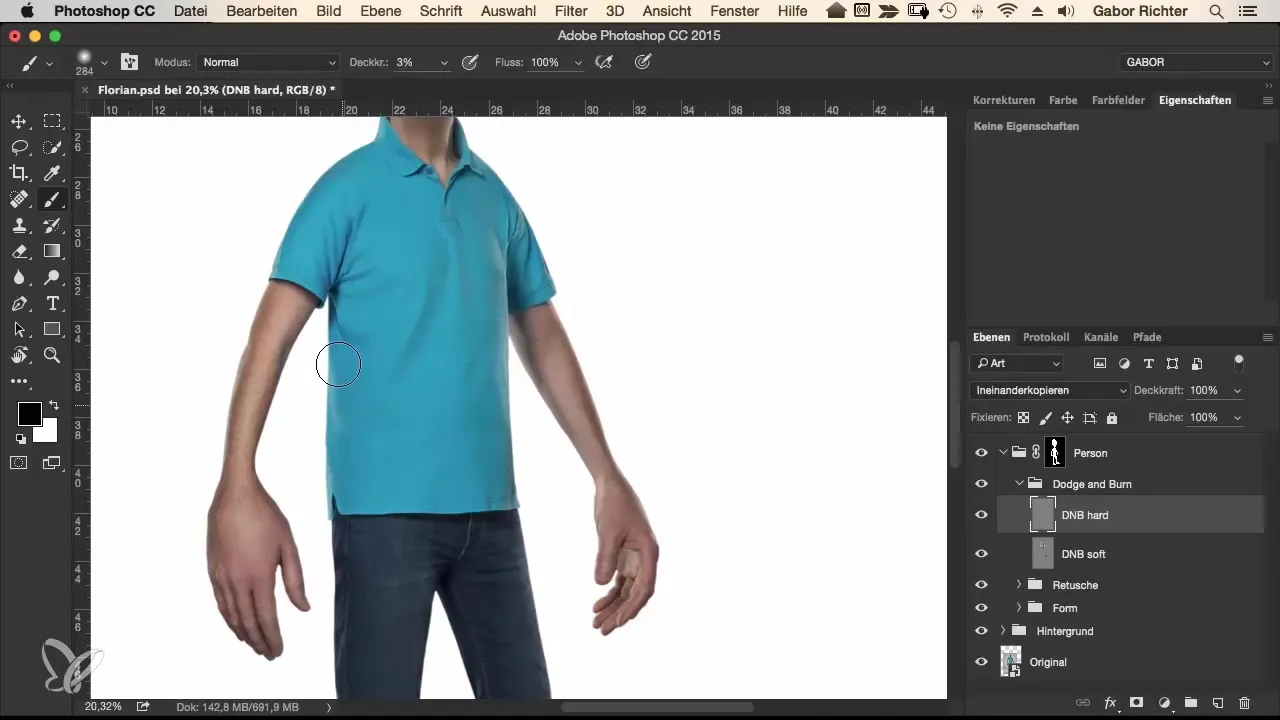Open the GABOR workspace dropdown
Screen dimensions: 1280x720
pos(1197,62)
